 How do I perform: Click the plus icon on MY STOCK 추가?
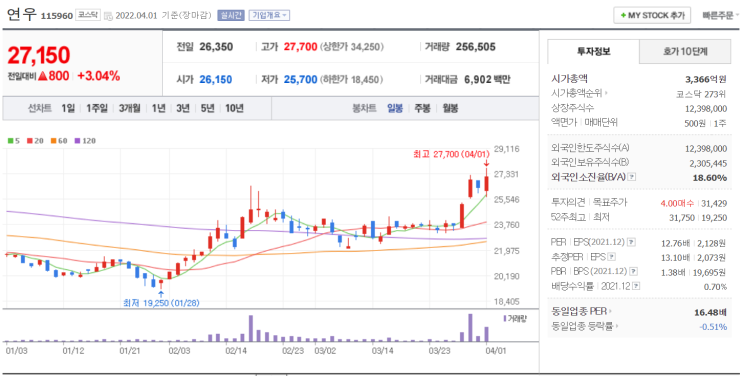[x=623, y=16]
